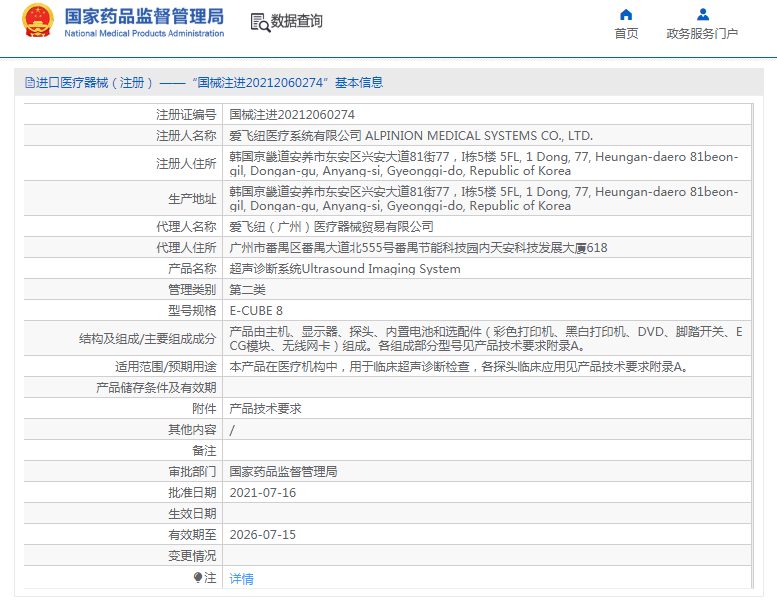
Task: Open the 数据查询 search icon
Action: 260,22
